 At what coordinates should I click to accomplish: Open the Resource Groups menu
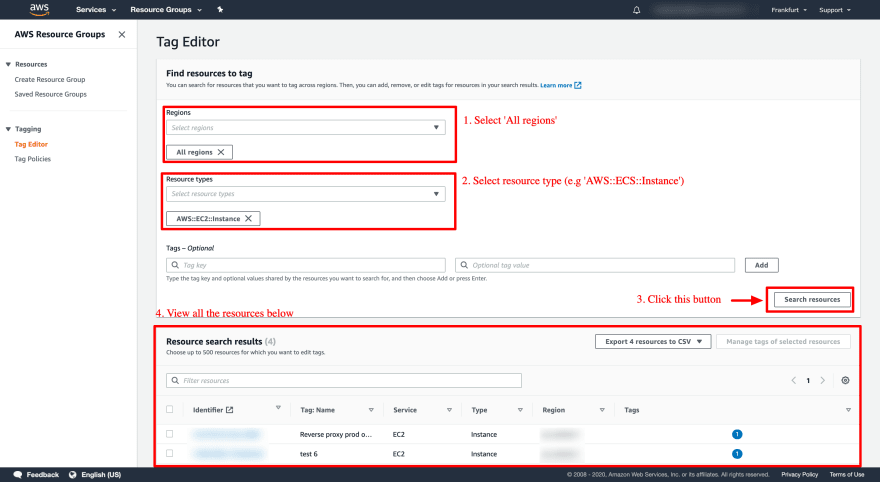point(166,10)
